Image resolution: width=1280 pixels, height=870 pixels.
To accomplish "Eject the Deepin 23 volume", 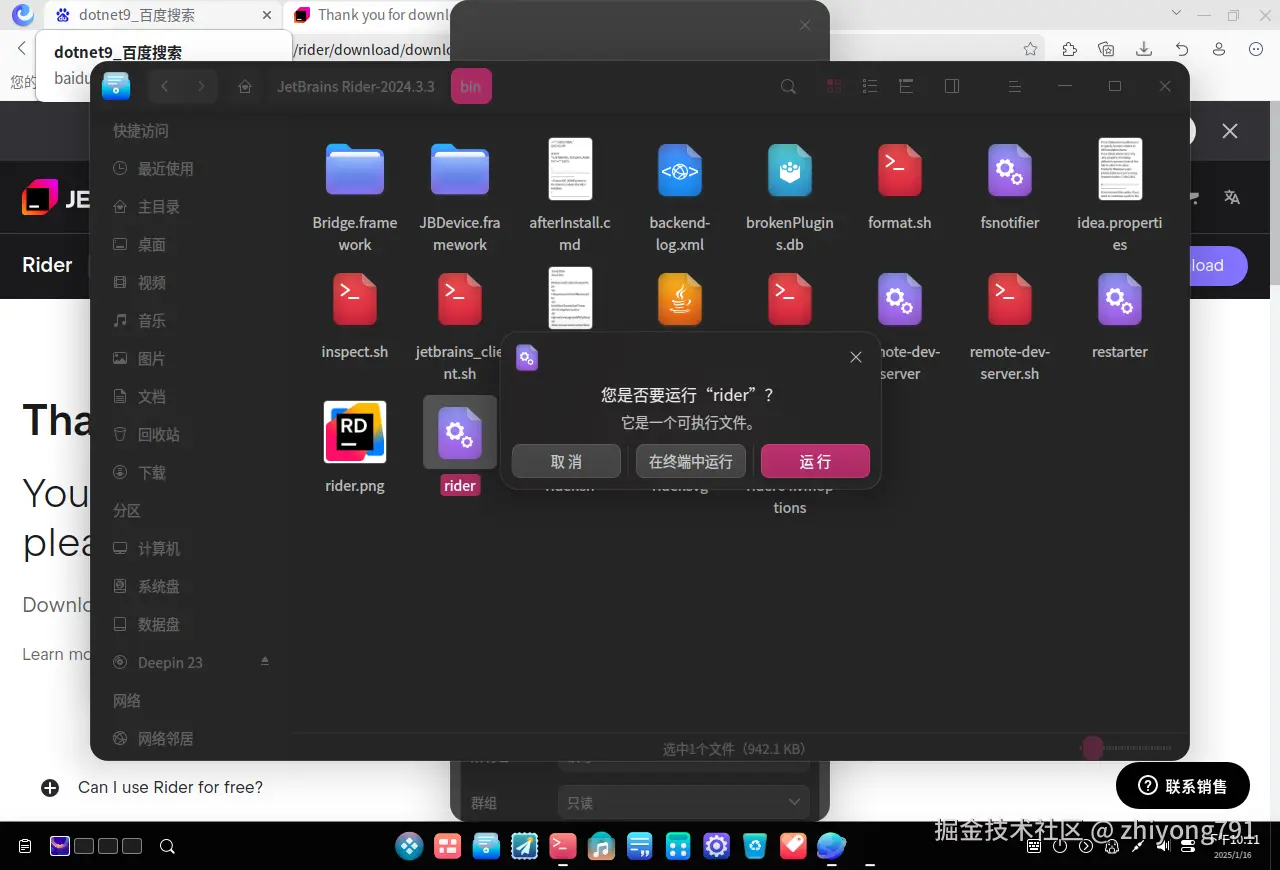I will [x=265, y=662].
